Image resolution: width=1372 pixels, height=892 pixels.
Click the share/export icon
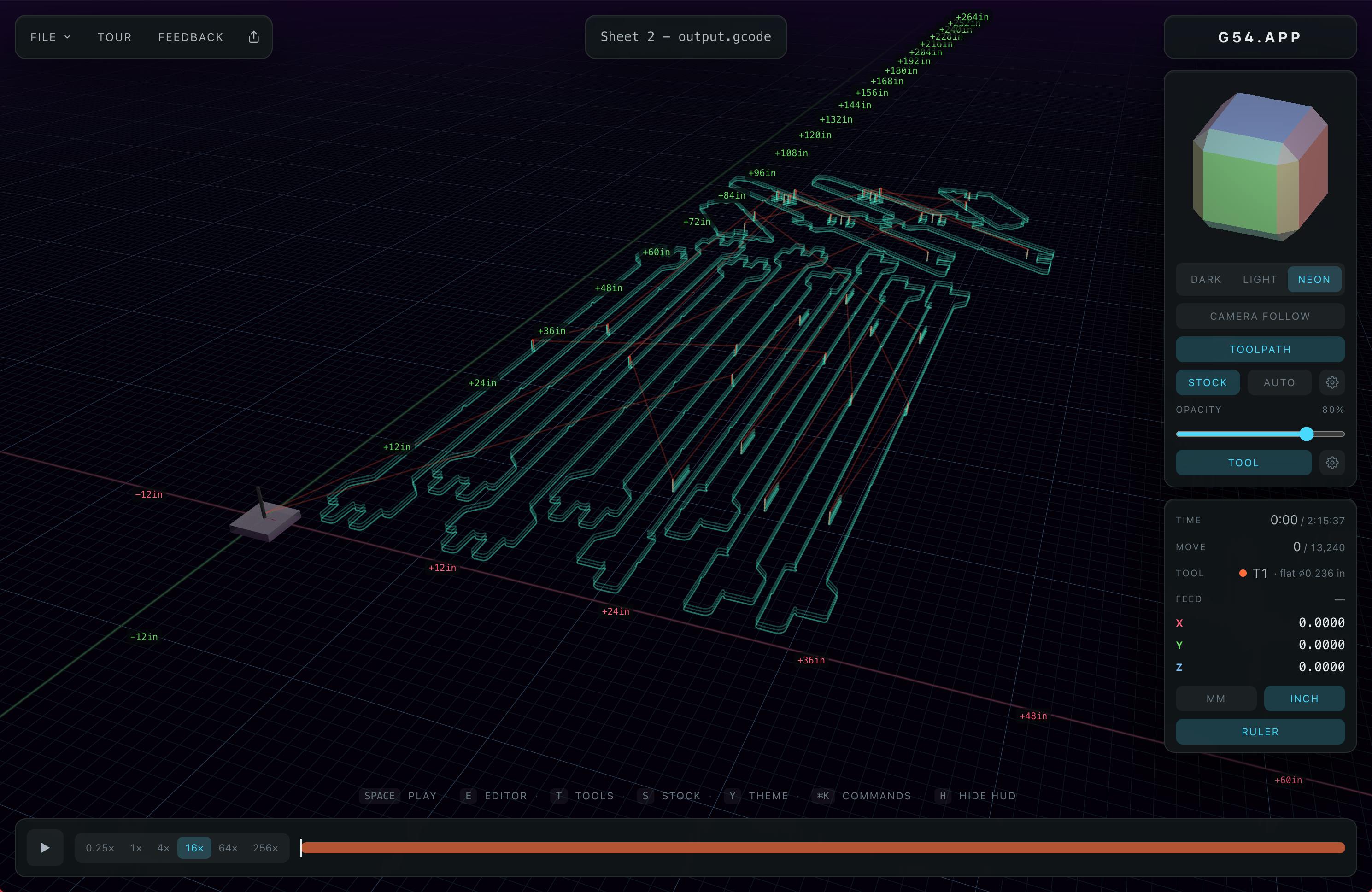click(x=254, y=37)
